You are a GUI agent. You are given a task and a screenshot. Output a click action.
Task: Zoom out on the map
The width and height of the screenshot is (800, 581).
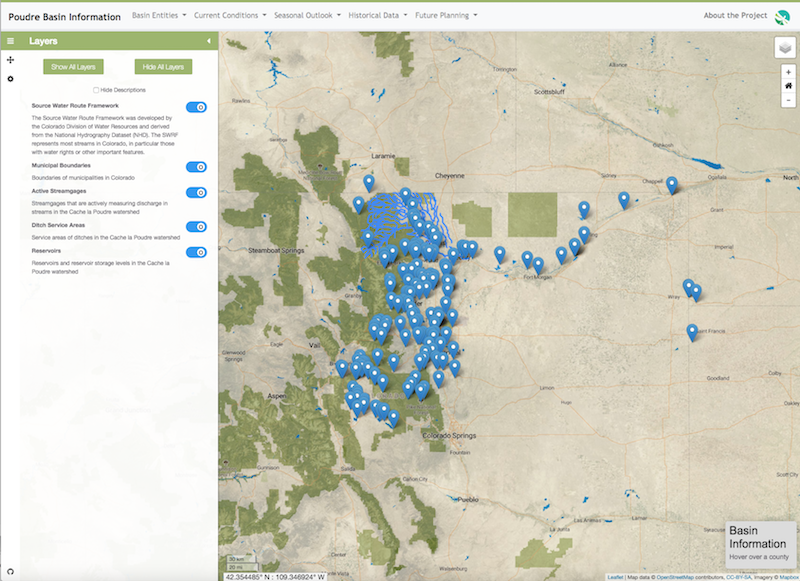(x=788, y=100)
